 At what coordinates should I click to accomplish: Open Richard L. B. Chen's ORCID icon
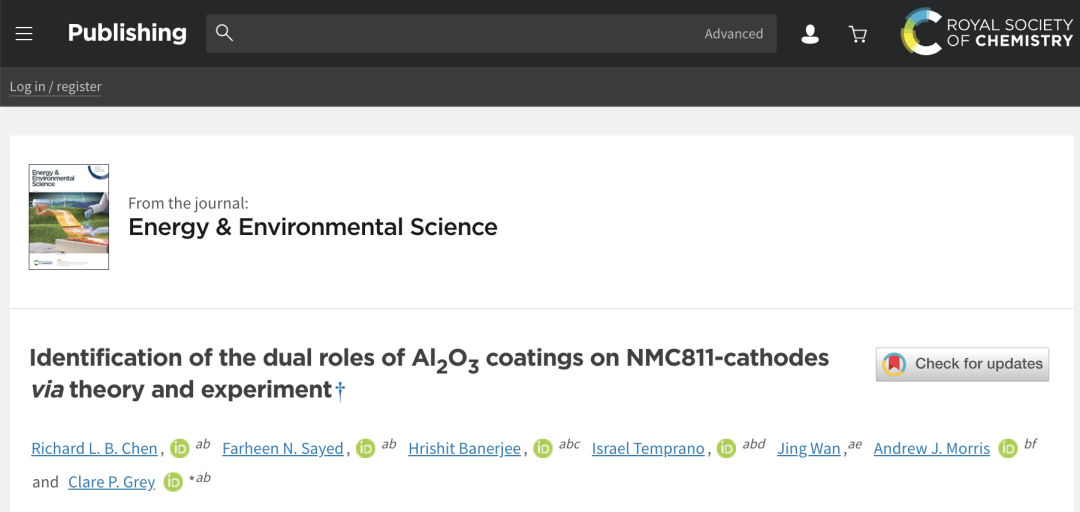click(x=179, y=449)
